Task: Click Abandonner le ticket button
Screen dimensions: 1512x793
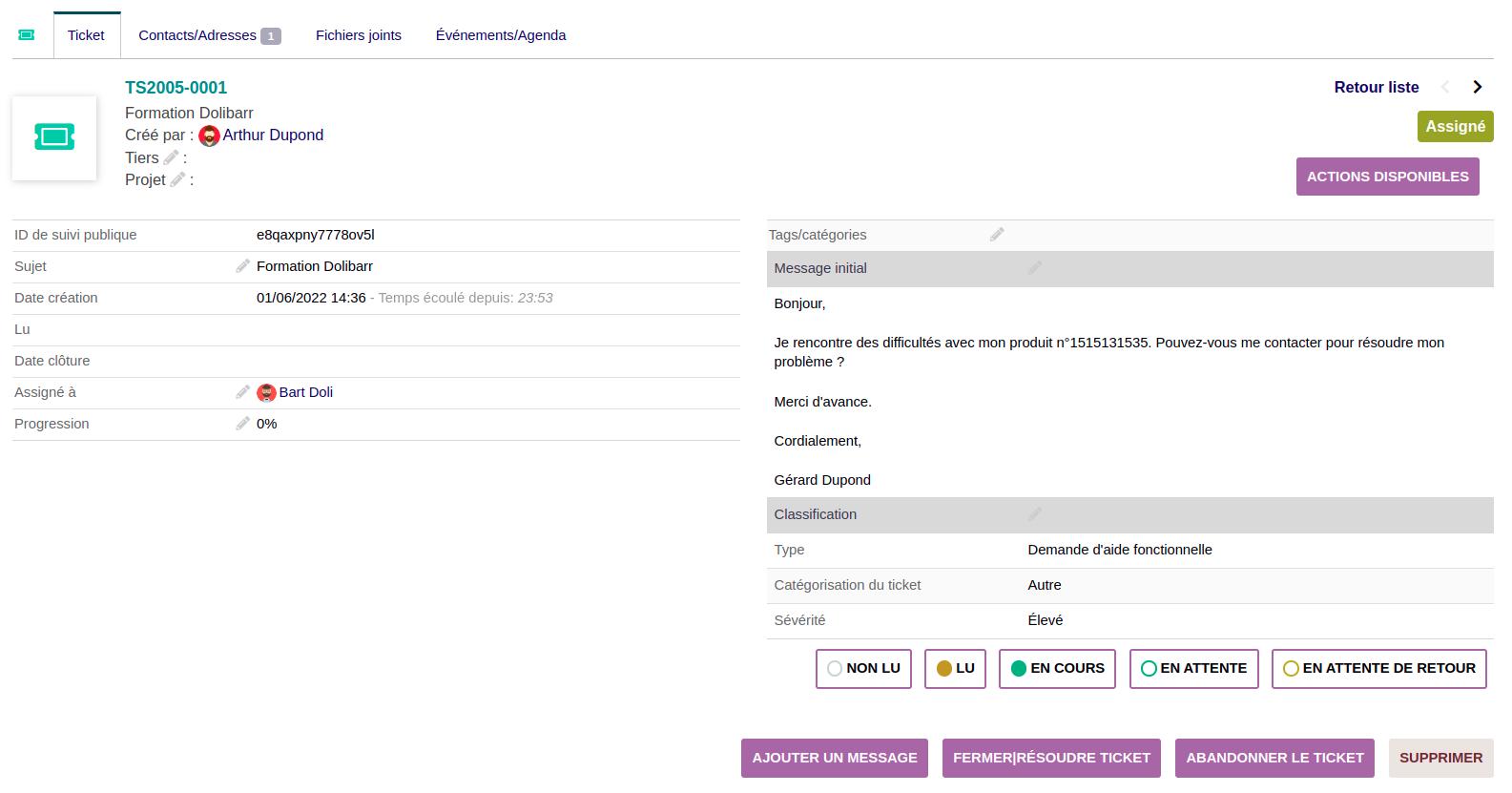Action: [x=1274, y=758]
